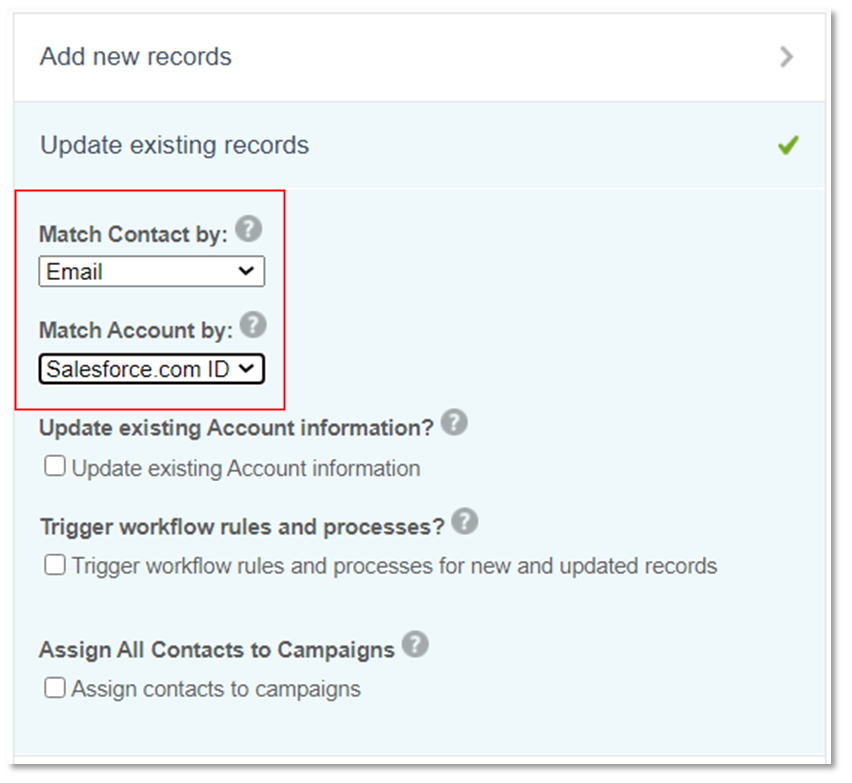This screenshot has width=852, height=783.
Task: Click the Trigger workflow rules checkbox label text
Action: click(394, 566)
